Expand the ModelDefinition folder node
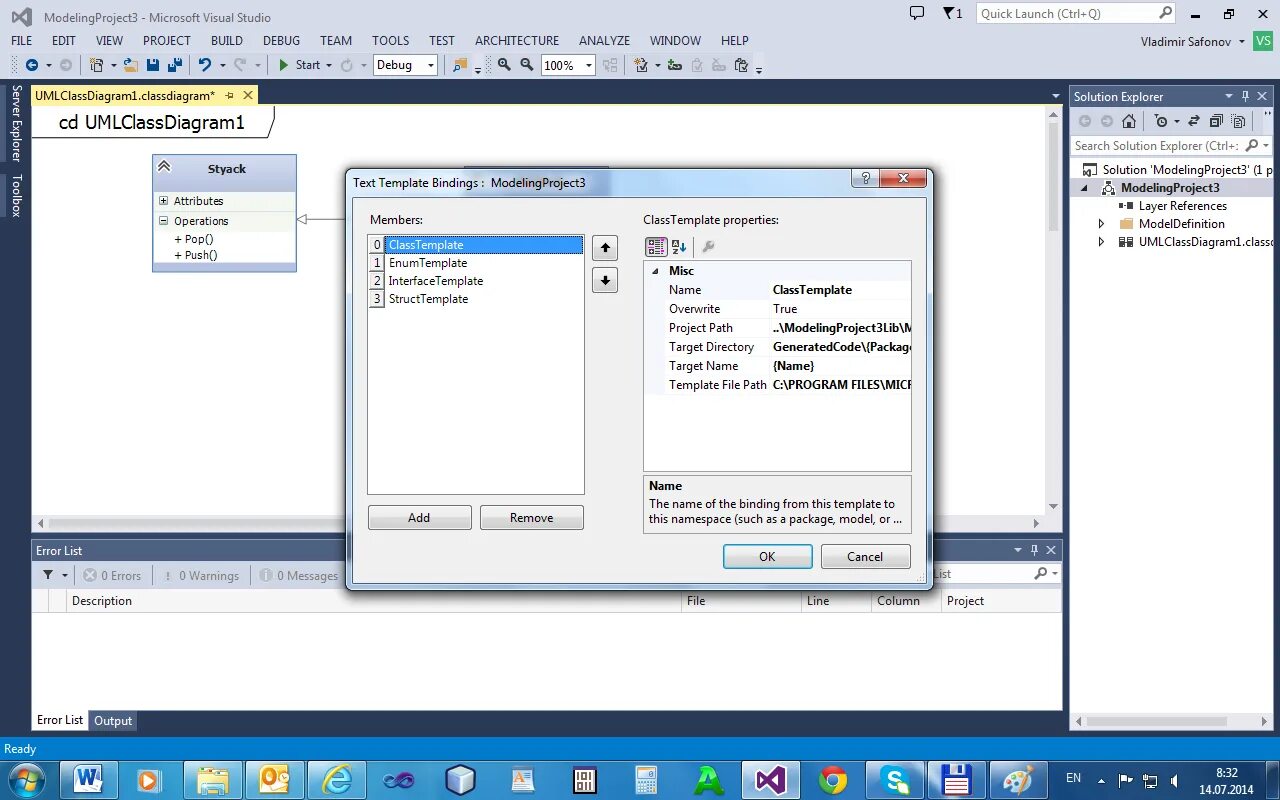This screenshot has width=1280, height=800. [x=1102, y=224]
